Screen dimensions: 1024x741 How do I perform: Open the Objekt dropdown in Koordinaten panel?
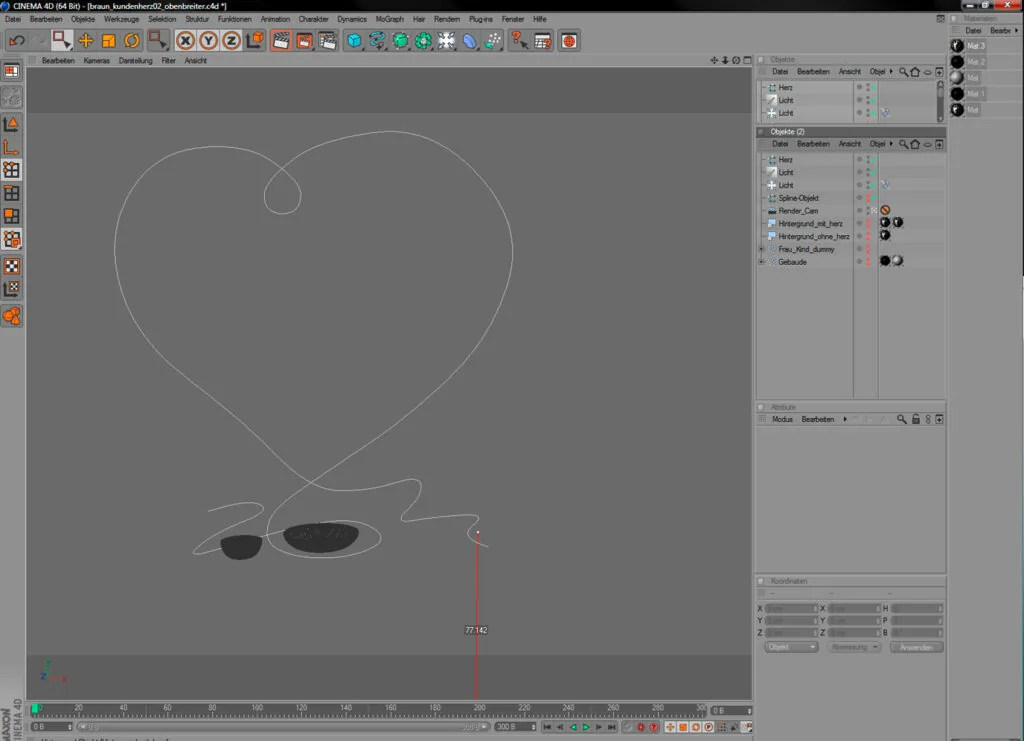pyautogui.click(x=791, y=647)
